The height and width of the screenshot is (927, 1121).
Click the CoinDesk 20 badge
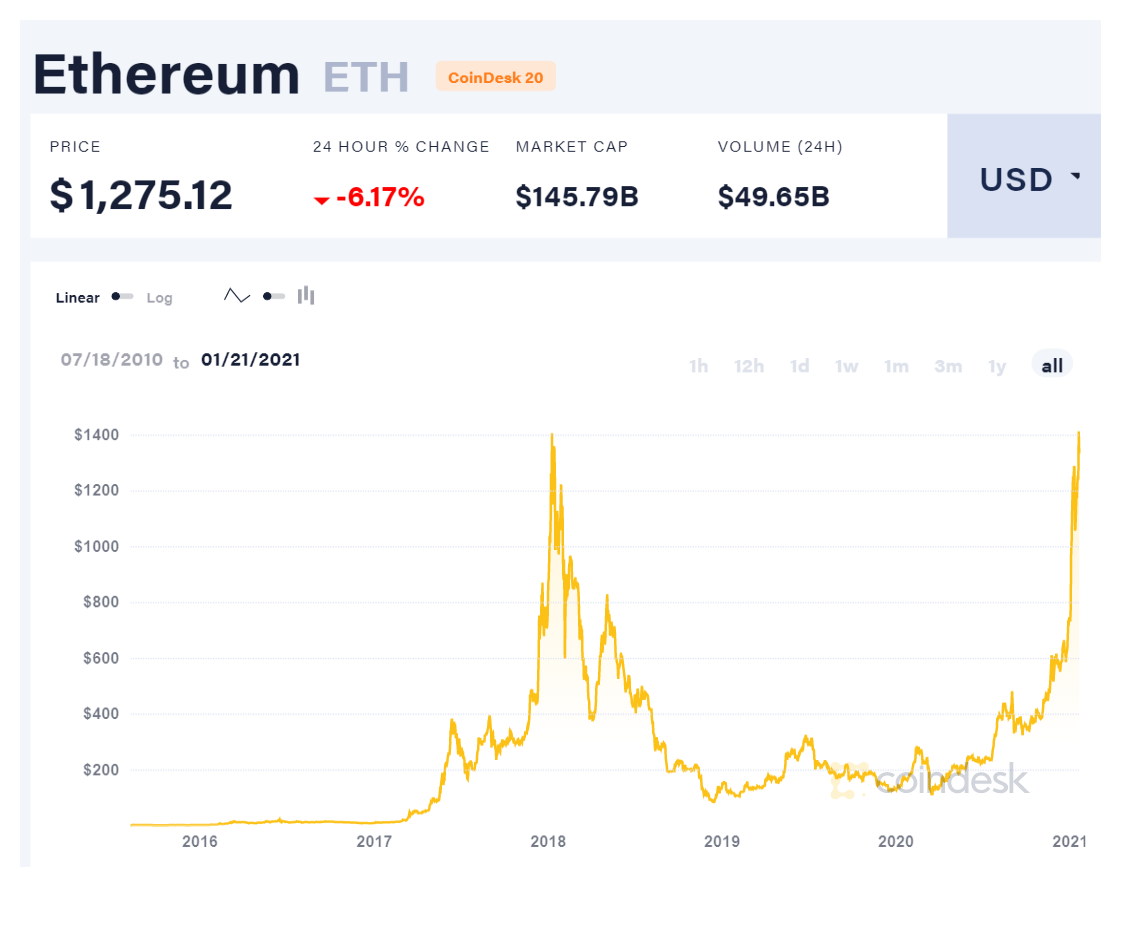coord(496,76)
